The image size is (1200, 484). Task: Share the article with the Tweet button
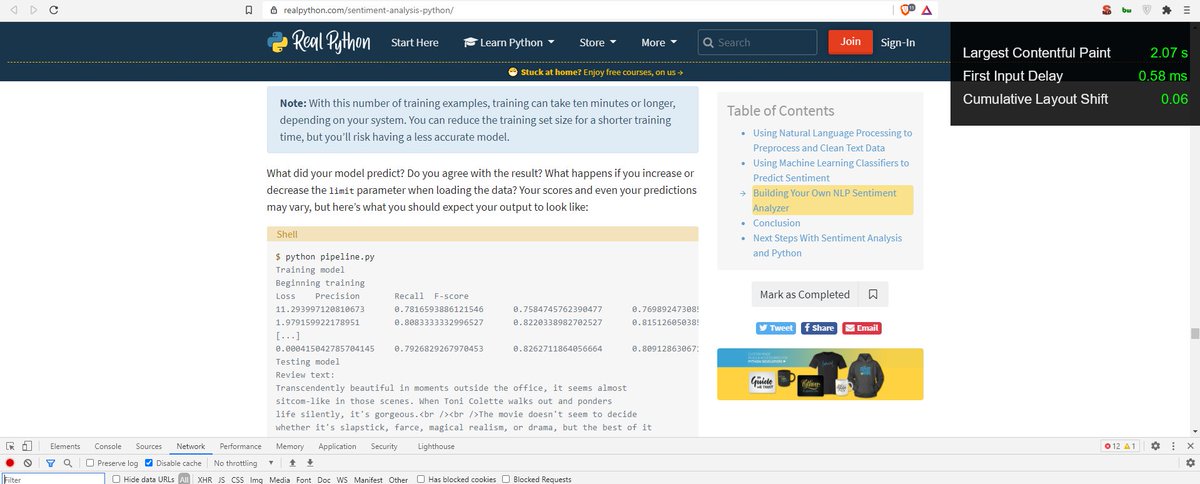click(x=775, y=328)
